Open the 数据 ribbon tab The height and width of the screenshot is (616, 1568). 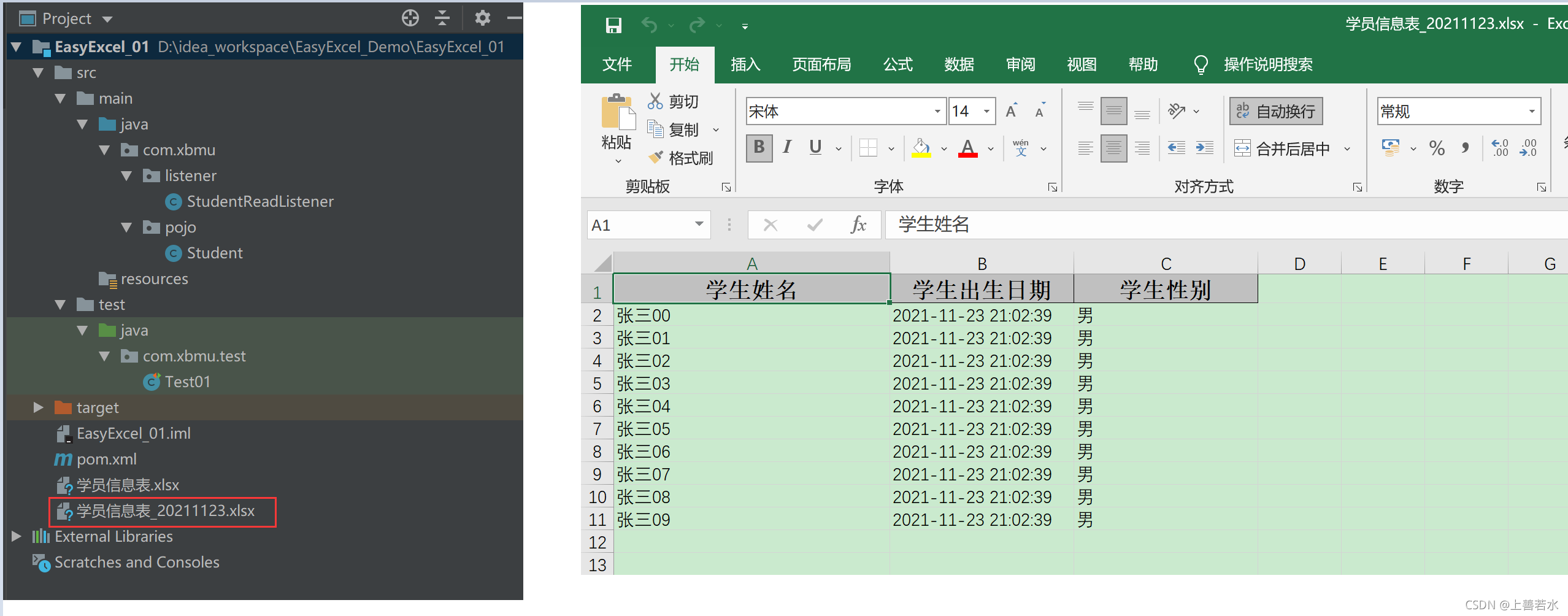959,64
